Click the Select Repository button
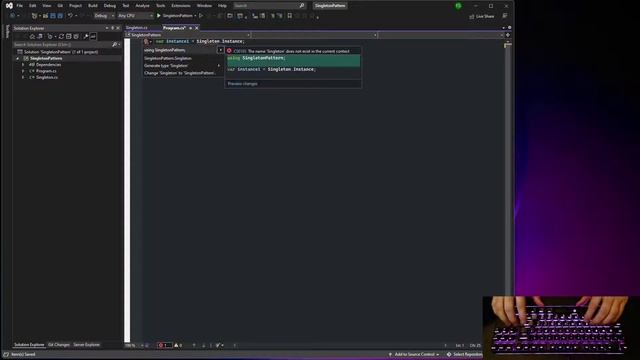This screenshot has height=360, width=640. pyautogui.click(x=464, y=354)
